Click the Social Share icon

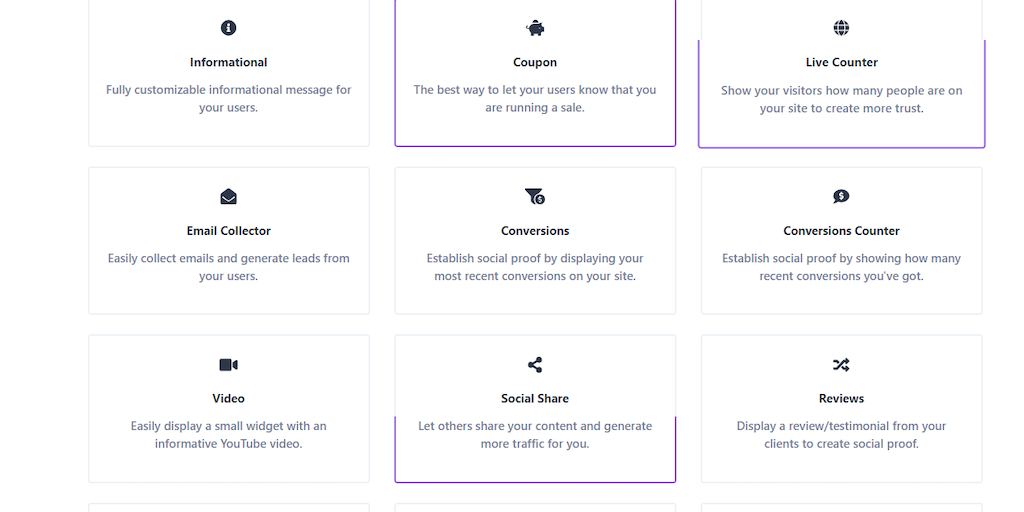coord(535,365)
